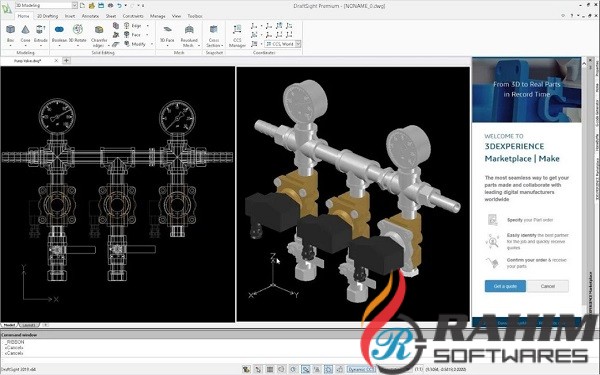Add a new drawing tab with plus
Viewport: 600px width, 375px height.
pos(66,60)
